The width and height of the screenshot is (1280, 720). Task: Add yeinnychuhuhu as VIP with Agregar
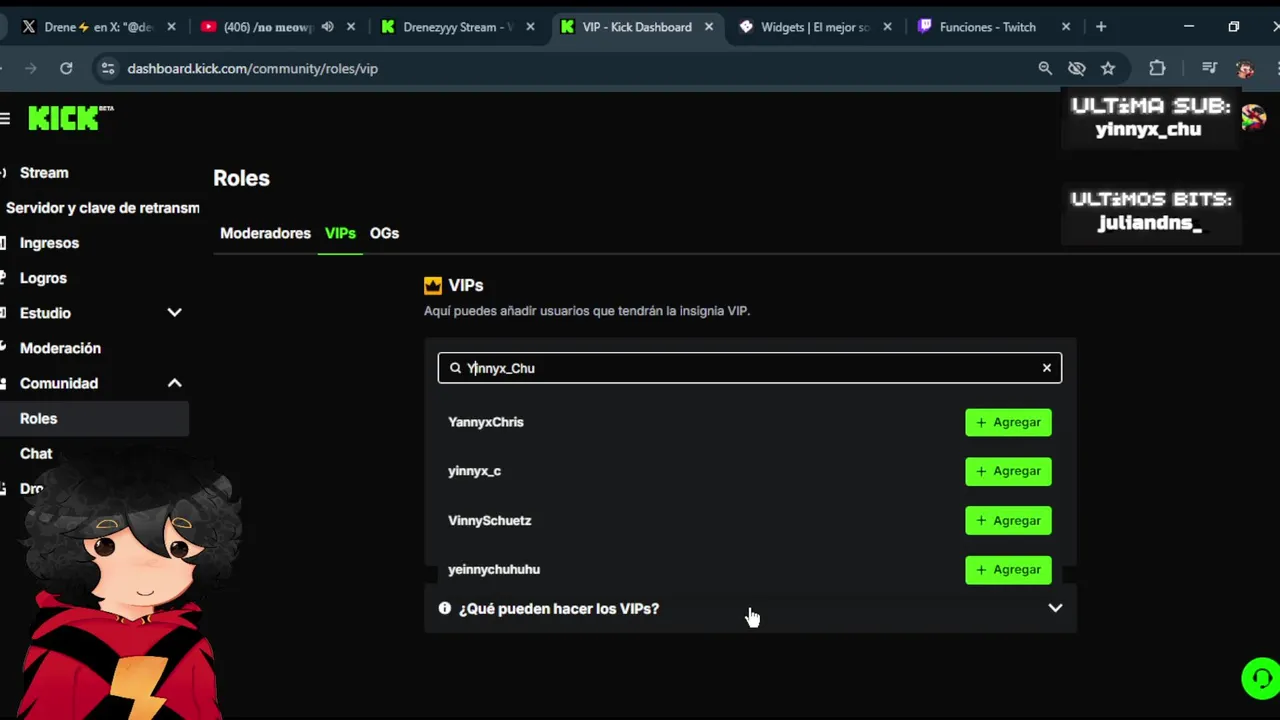point(1008,569)
